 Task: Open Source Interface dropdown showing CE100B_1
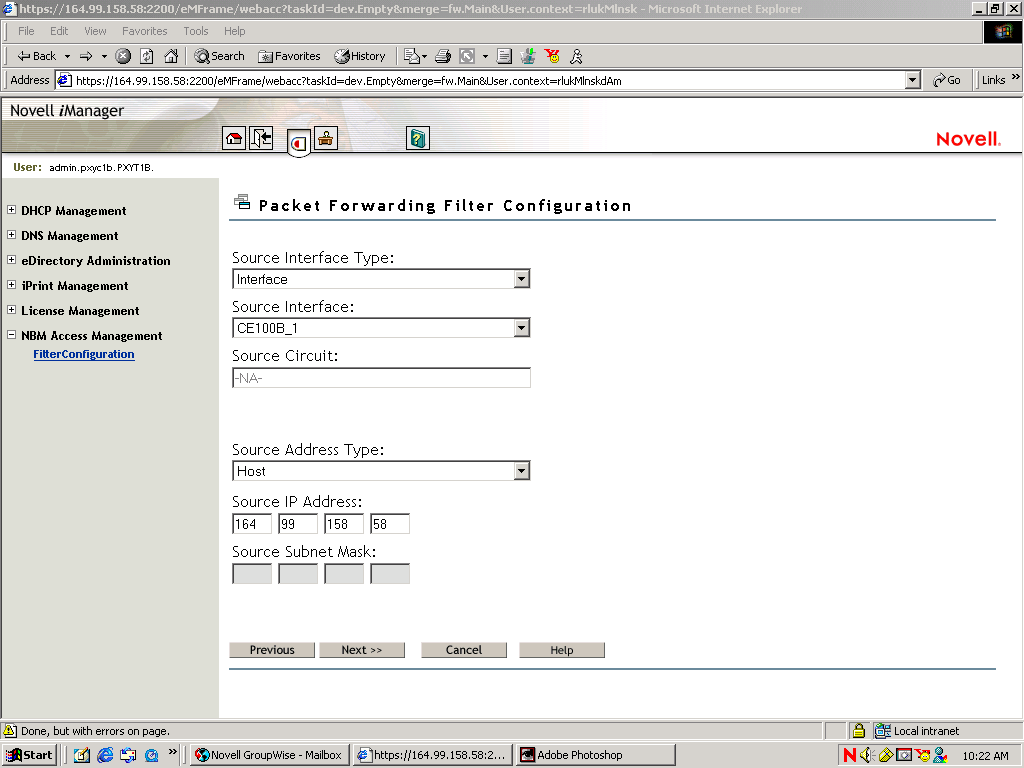[x=520, y=328]
